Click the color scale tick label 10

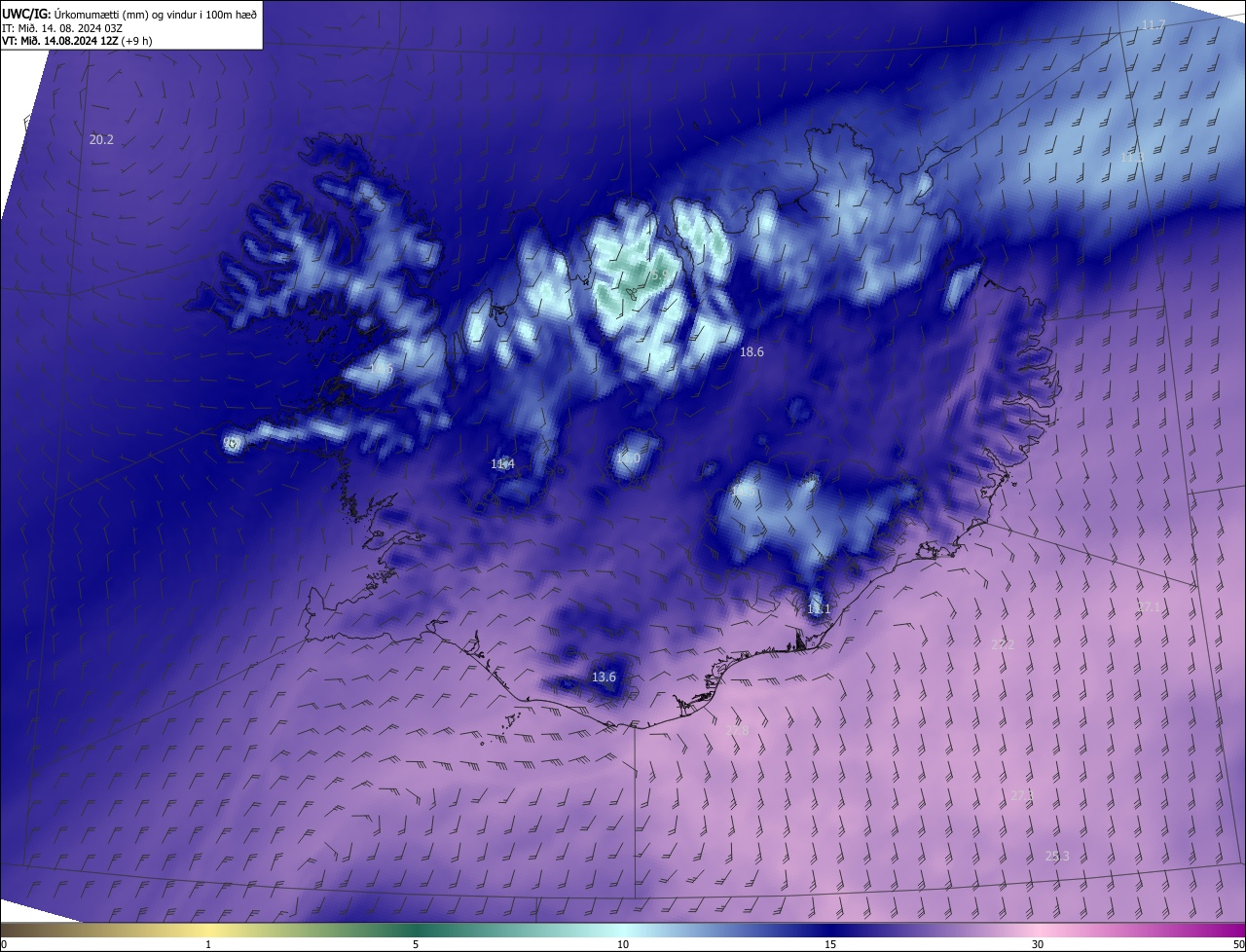pos(623,944)
